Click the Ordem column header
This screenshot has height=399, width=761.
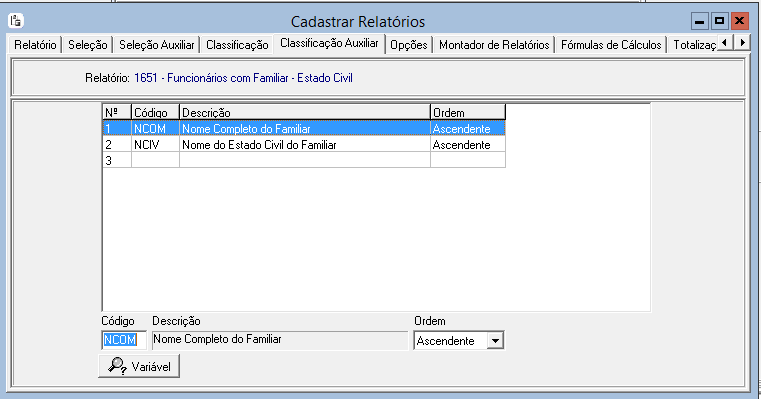[468, 113]
